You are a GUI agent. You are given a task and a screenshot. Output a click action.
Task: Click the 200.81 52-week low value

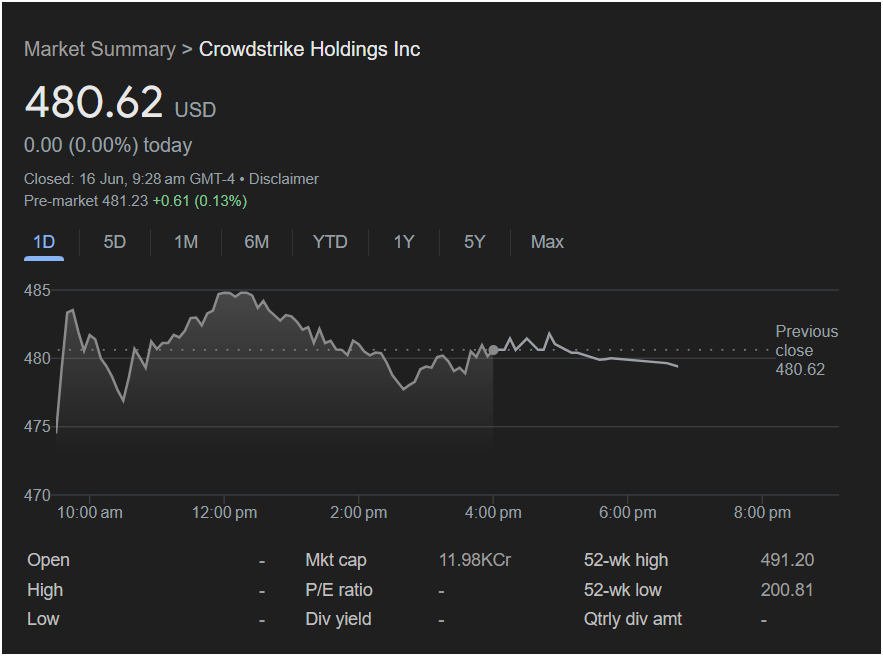point(787,590)
